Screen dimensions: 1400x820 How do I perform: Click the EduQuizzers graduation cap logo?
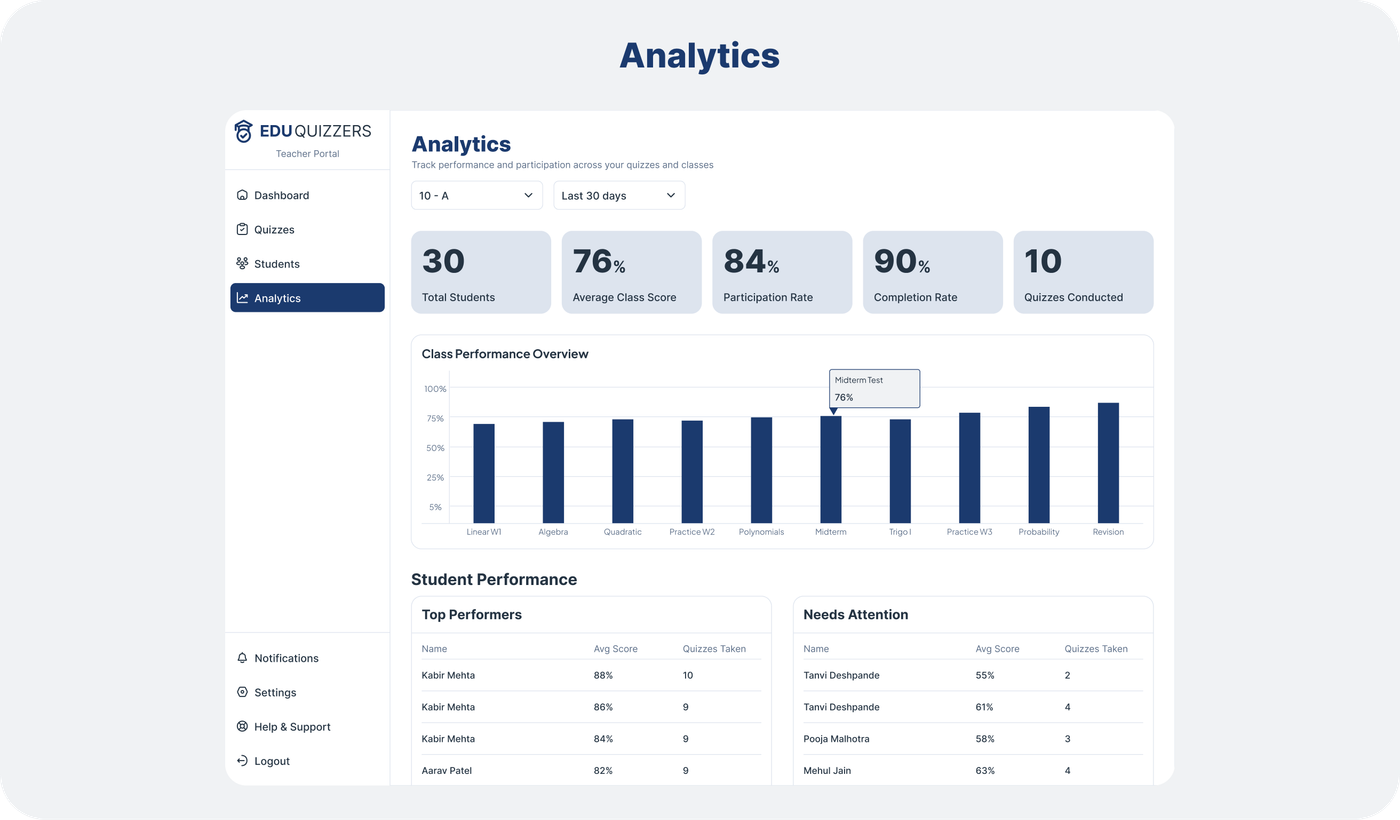[x=244, y=130]
